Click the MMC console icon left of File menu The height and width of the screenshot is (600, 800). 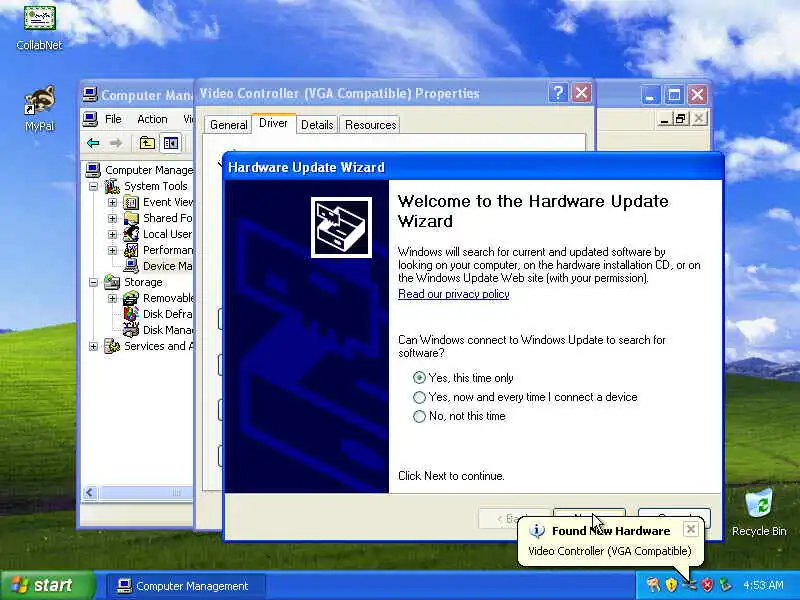[x=90, y=119]
